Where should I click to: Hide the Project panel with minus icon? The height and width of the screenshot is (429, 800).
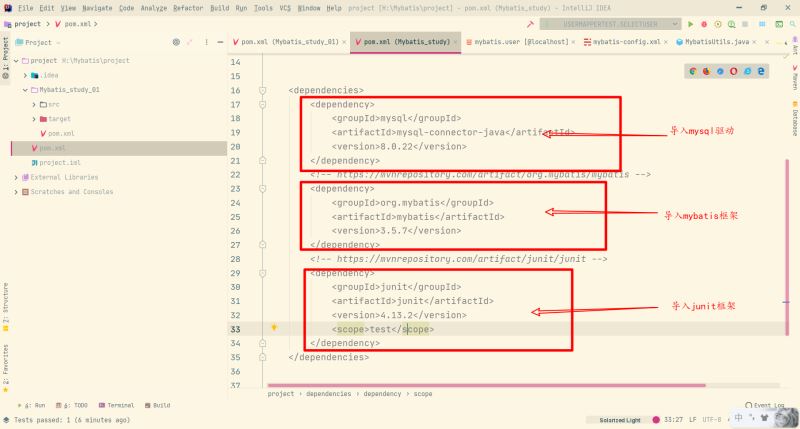(220, 42)
